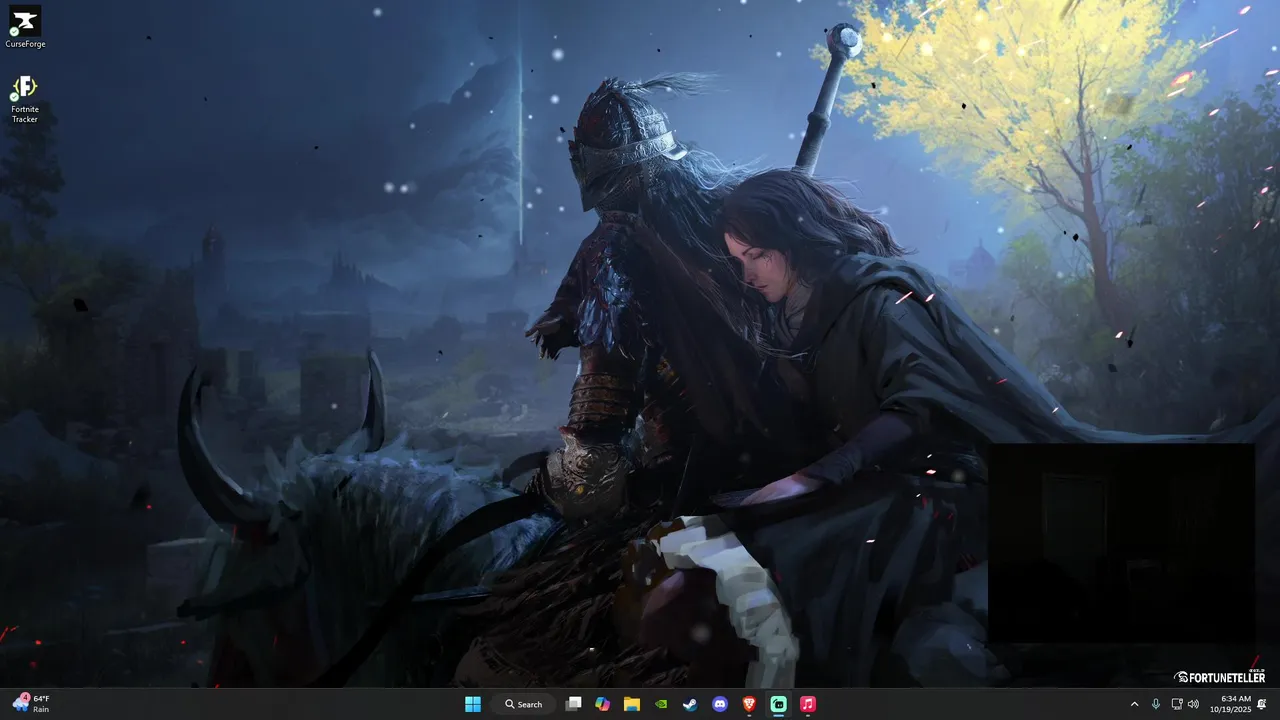Open Apple Music from the taskbar
The width and height of the screenshot is (1280, 720).
tap(808, 704)
